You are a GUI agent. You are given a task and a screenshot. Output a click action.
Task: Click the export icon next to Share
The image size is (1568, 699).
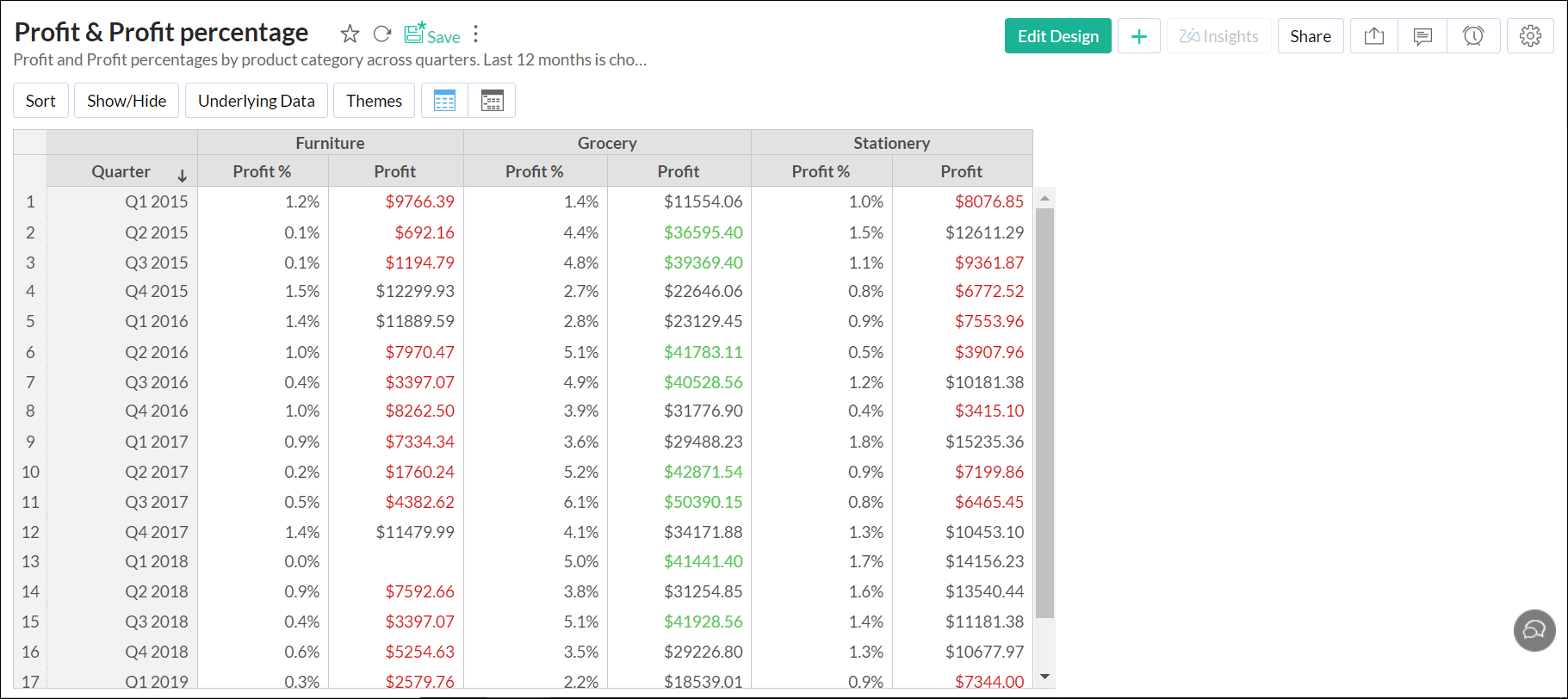click(x=1374, y=36)
